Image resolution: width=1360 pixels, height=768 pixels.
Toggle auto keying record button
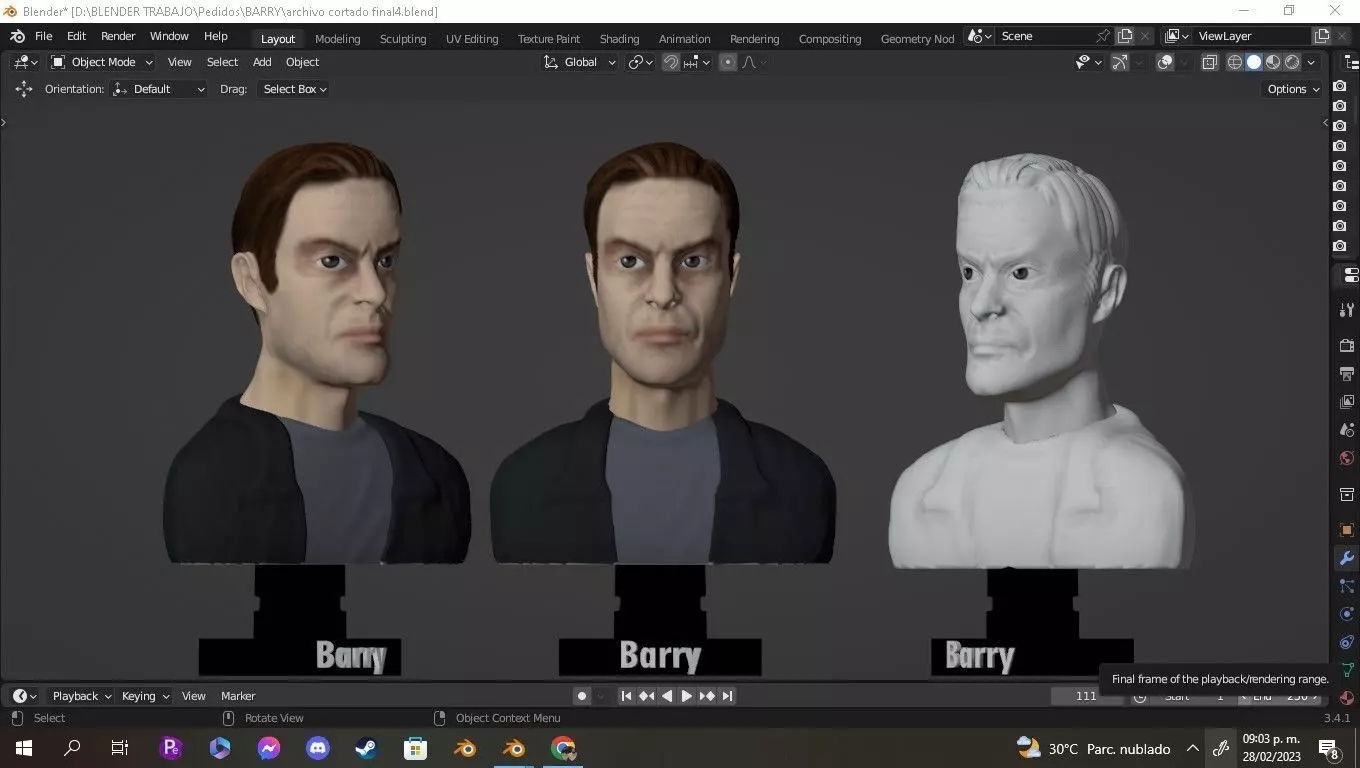pyautogui.click(x=582, y=696)
